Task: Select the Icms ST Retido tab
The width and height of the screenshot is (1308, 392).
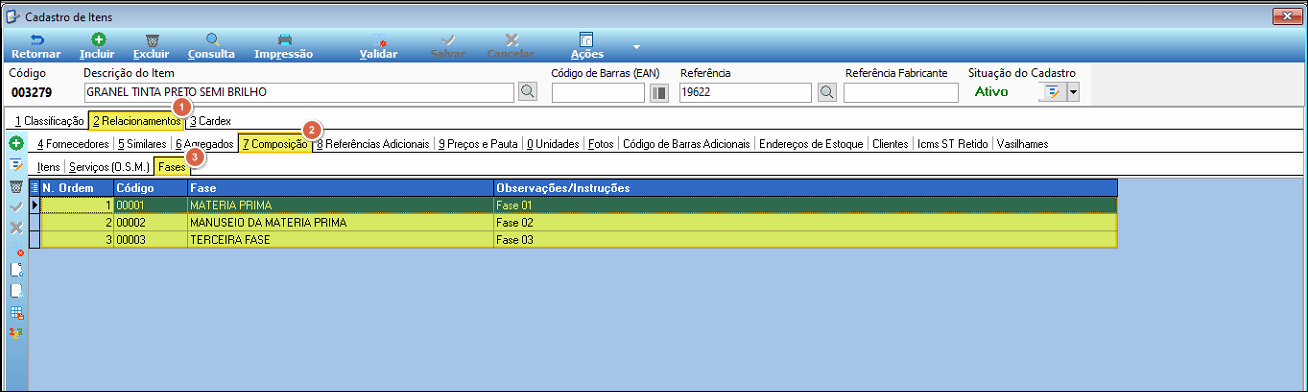Action: point(953,144)
